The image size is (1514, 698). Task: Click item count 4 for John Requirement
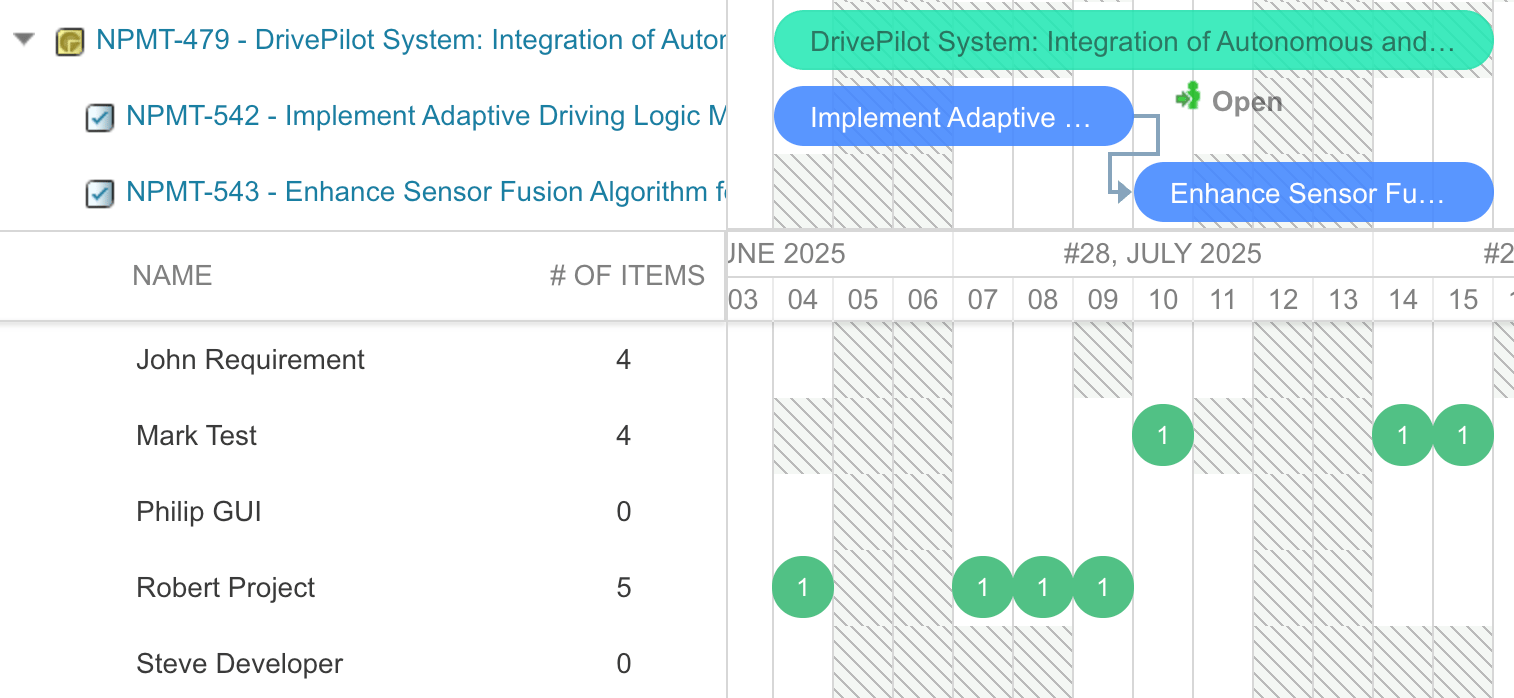point(624,360)
